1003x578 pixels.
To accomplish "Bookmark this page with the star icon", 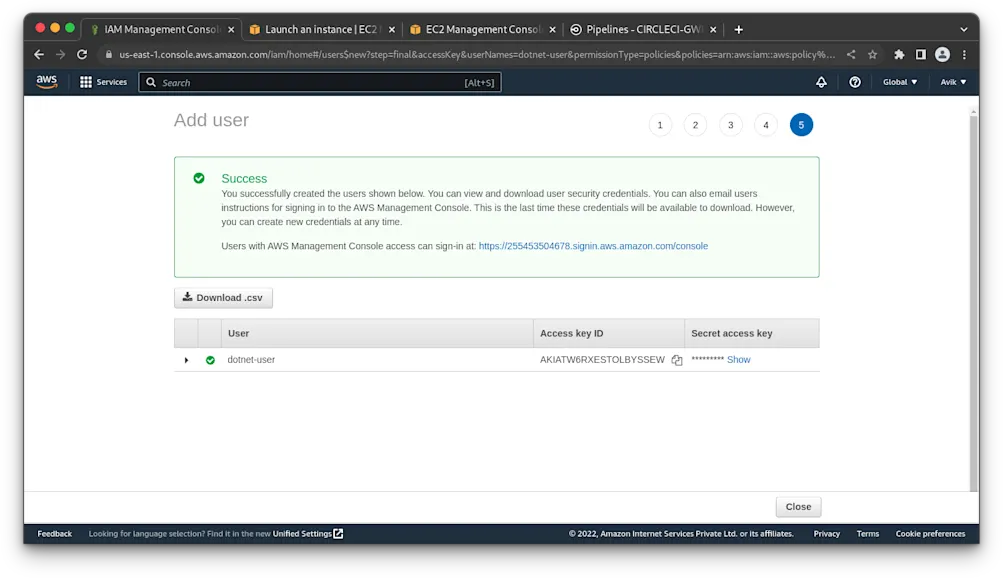I will pos(871,54).
